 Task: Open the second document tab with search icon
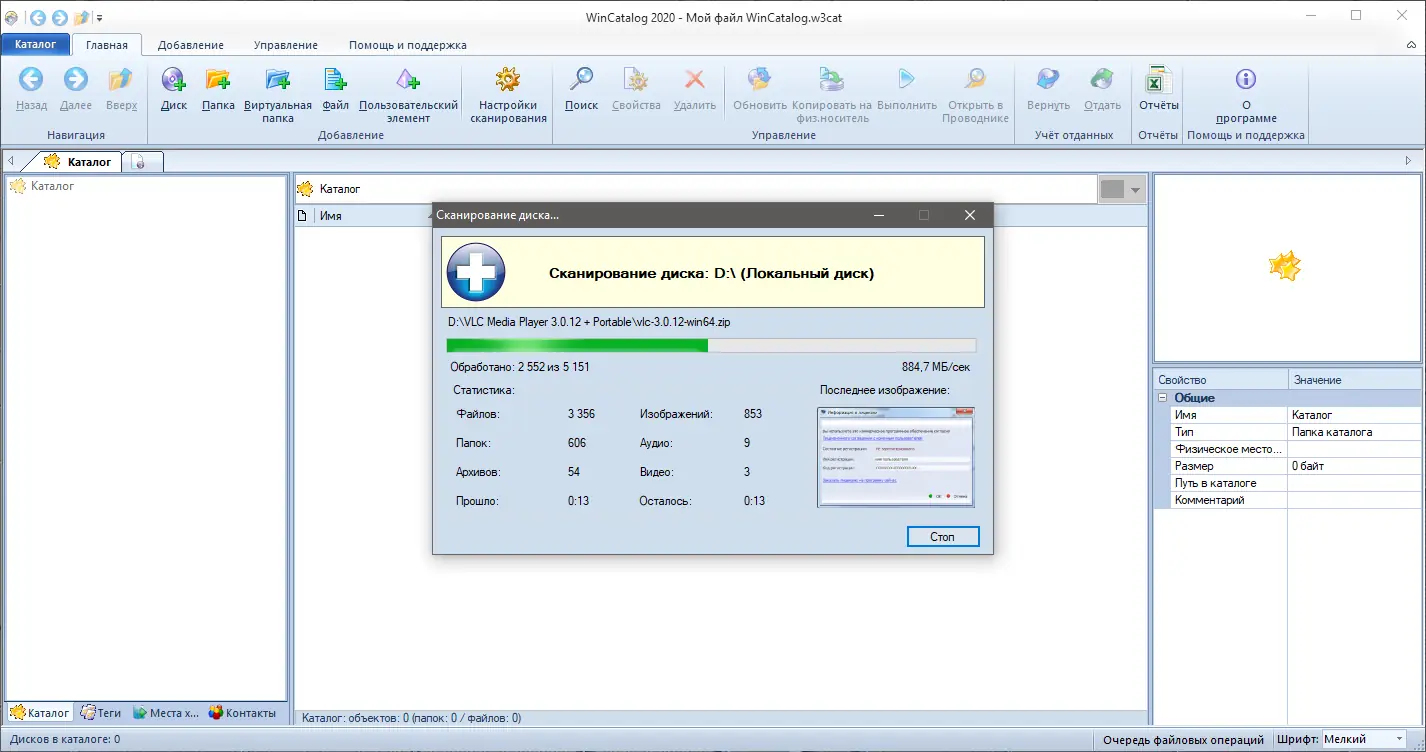(x=141, y=161)
